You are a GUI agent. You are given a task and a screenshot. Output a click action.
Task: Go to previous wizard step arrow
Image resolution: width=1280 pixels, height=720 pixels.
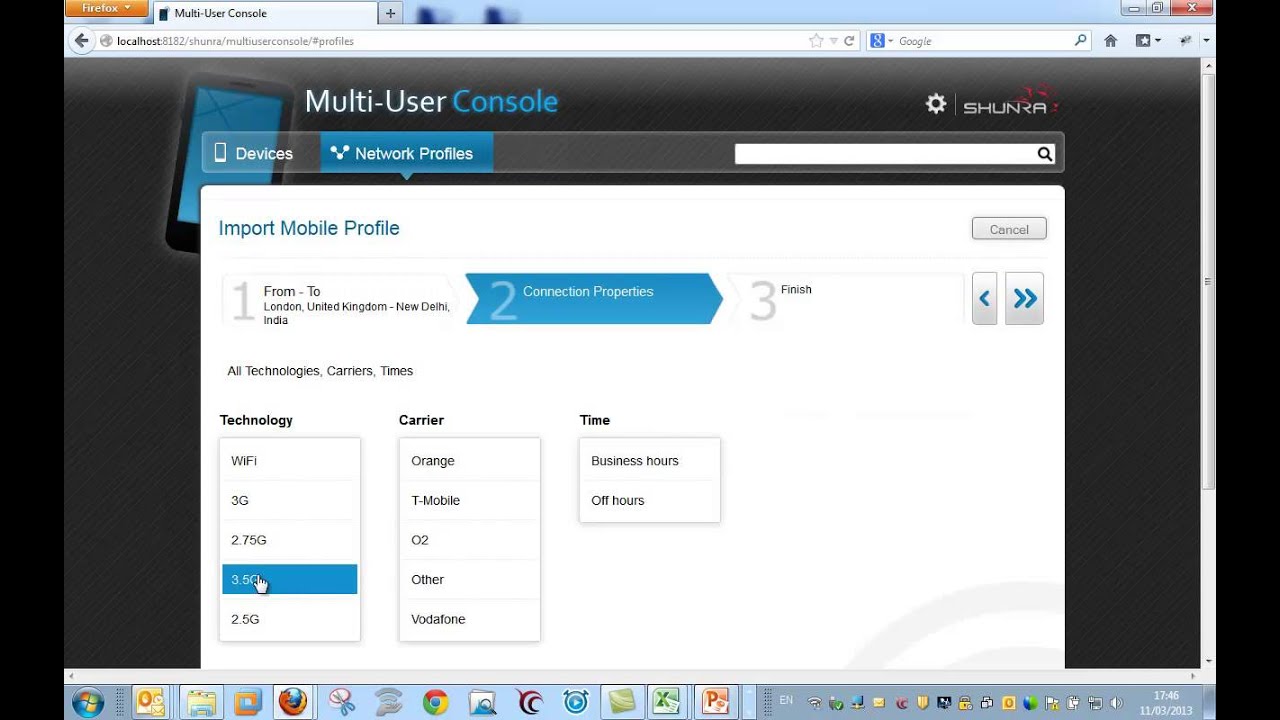[984, 298]
